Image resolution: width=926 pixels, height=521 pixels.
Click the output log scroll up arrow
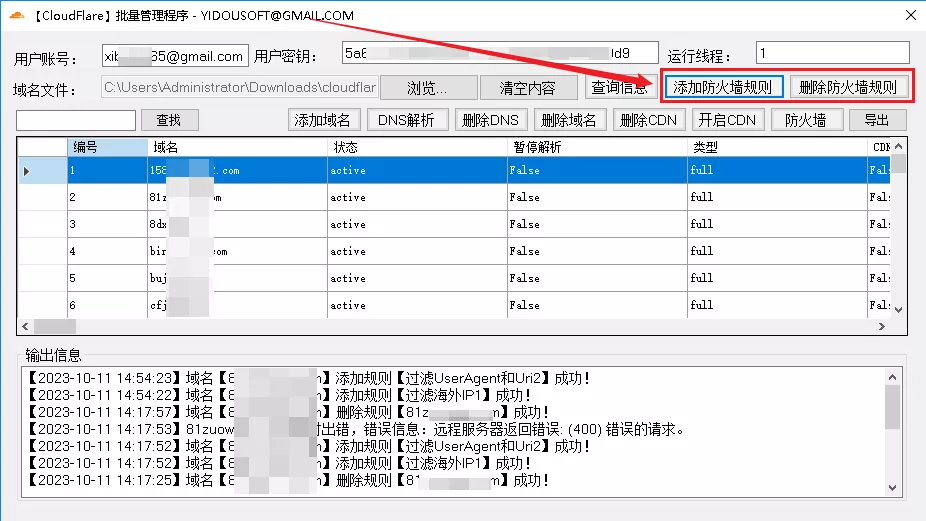tap(892, 377)
